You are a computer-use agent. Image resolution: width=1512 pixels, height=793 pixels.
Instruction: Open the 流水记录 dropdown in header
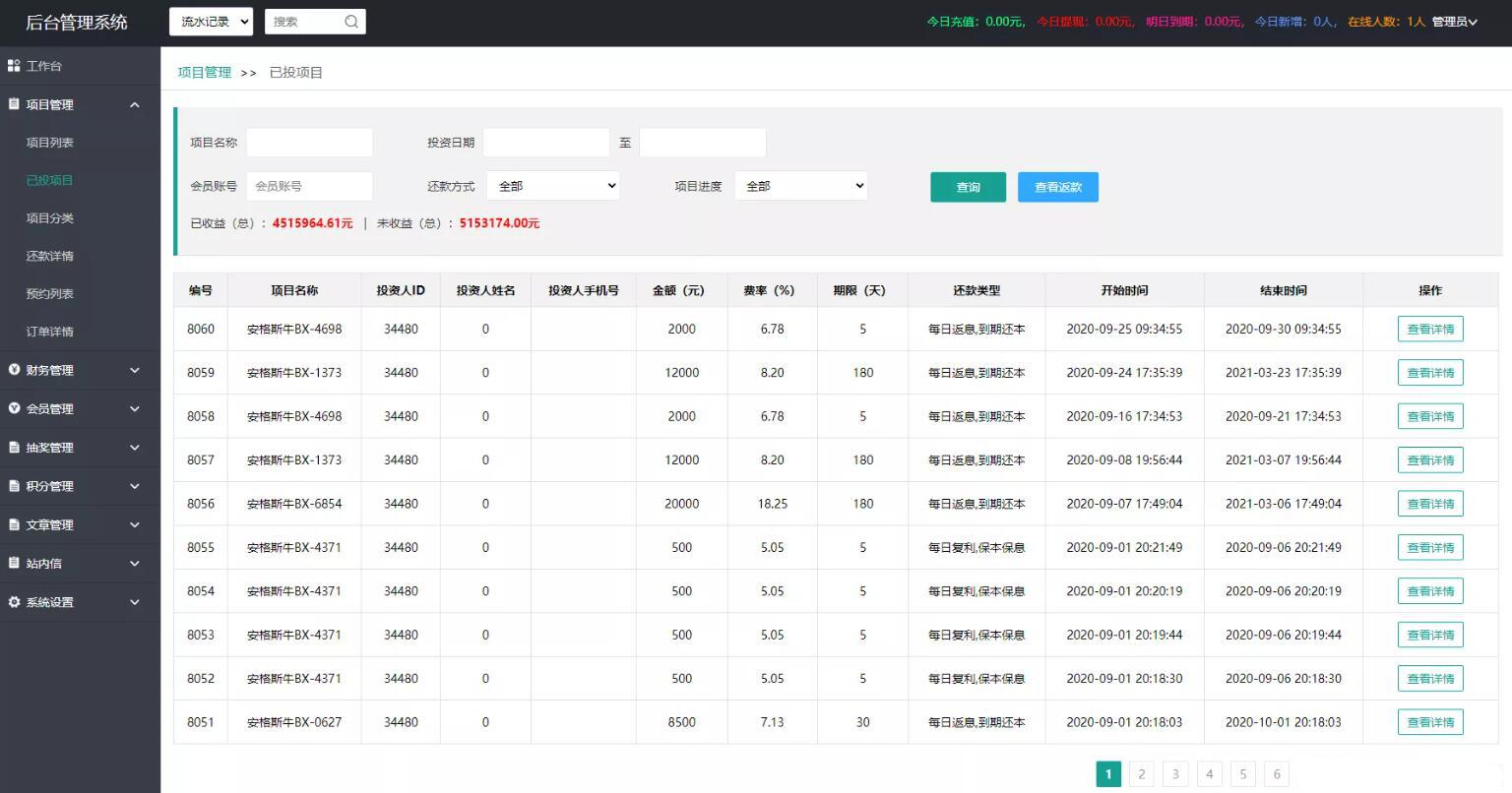(x=211, y=22)
